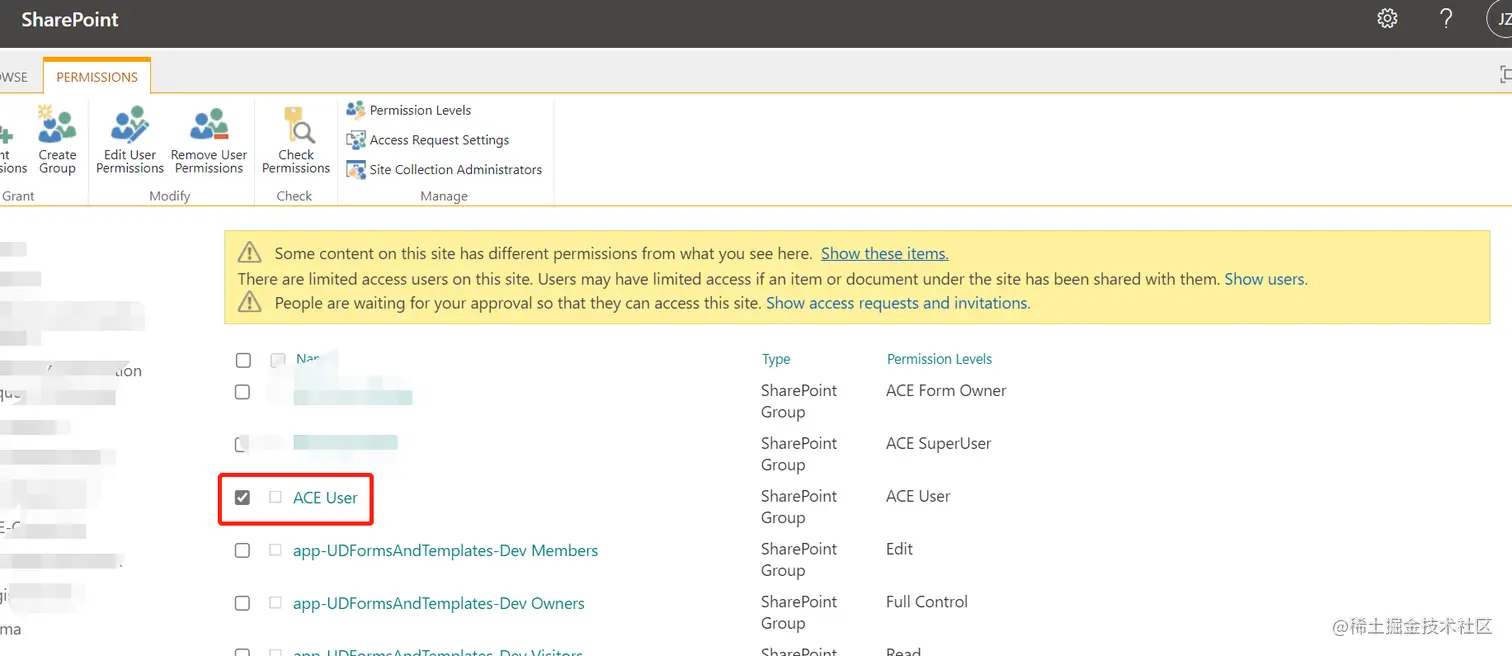Image resolution: width=1512 pixels, height=656 pixels.
Task: Uncheck the ACE User group checkbox
Action: (242, 496)
